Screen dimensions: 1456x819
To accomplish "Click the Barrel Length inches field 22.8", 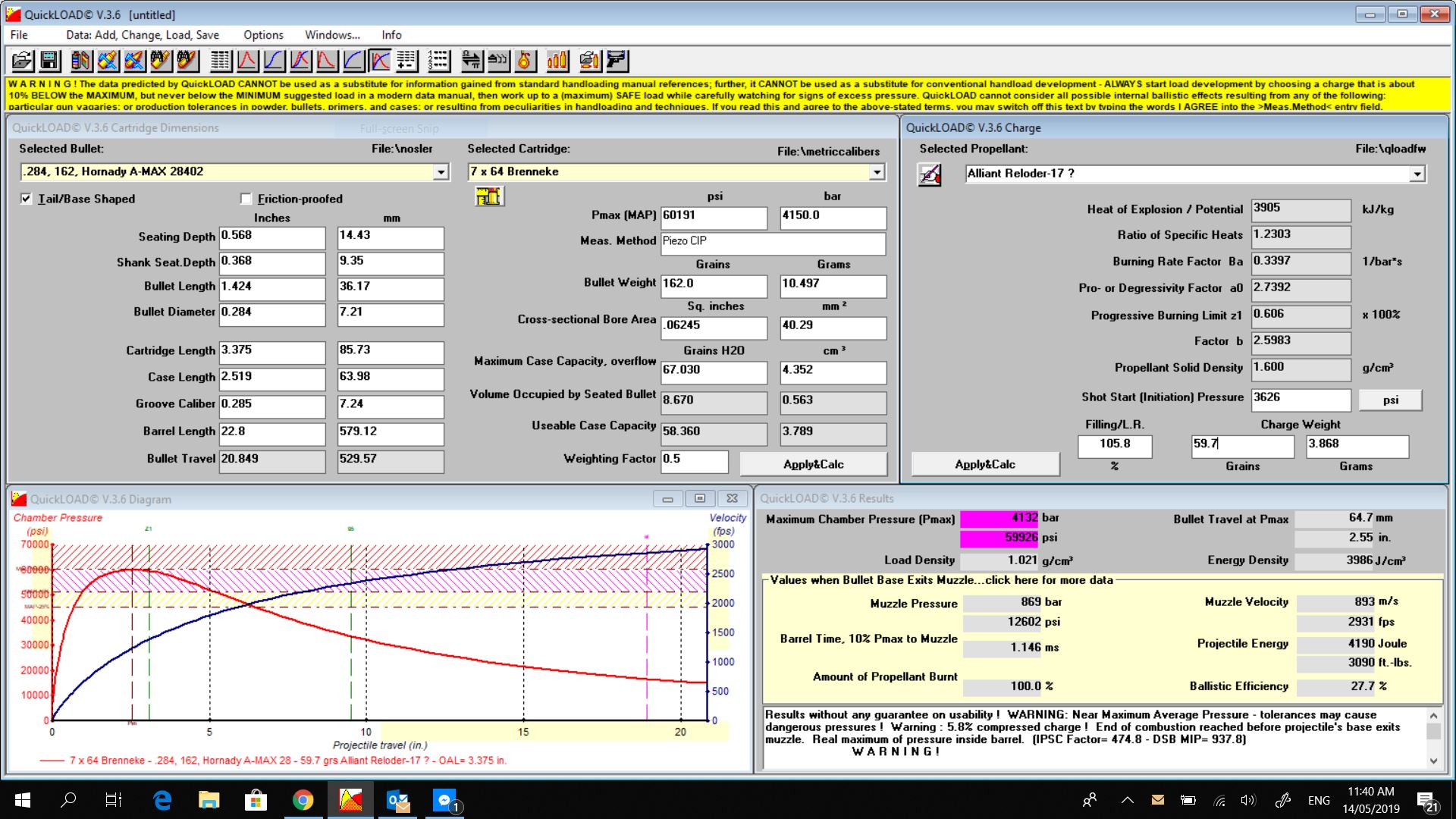I will (272, 433).
